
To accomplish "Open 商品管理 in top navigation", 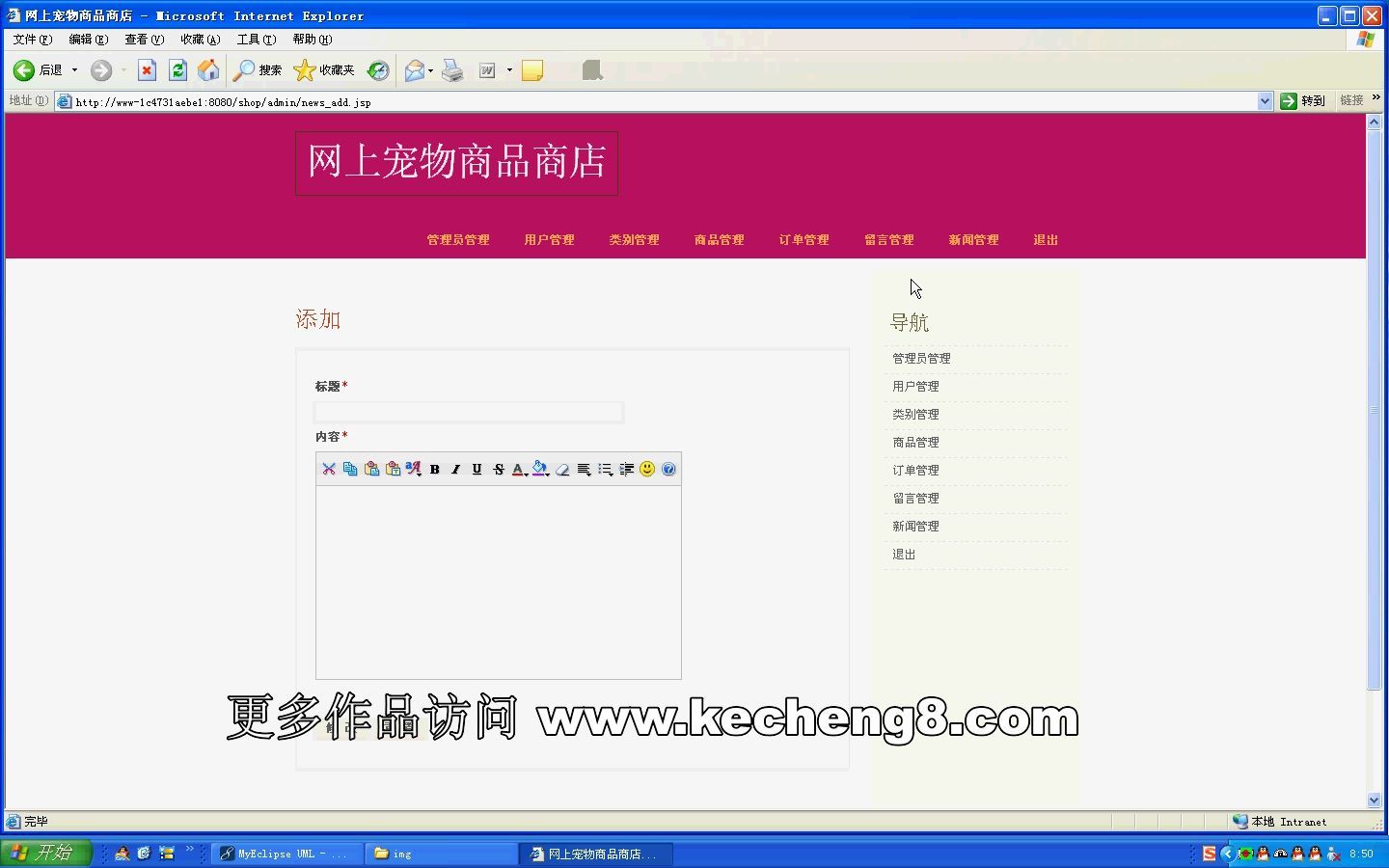I will pyautogui.click(x=719, y=240).
